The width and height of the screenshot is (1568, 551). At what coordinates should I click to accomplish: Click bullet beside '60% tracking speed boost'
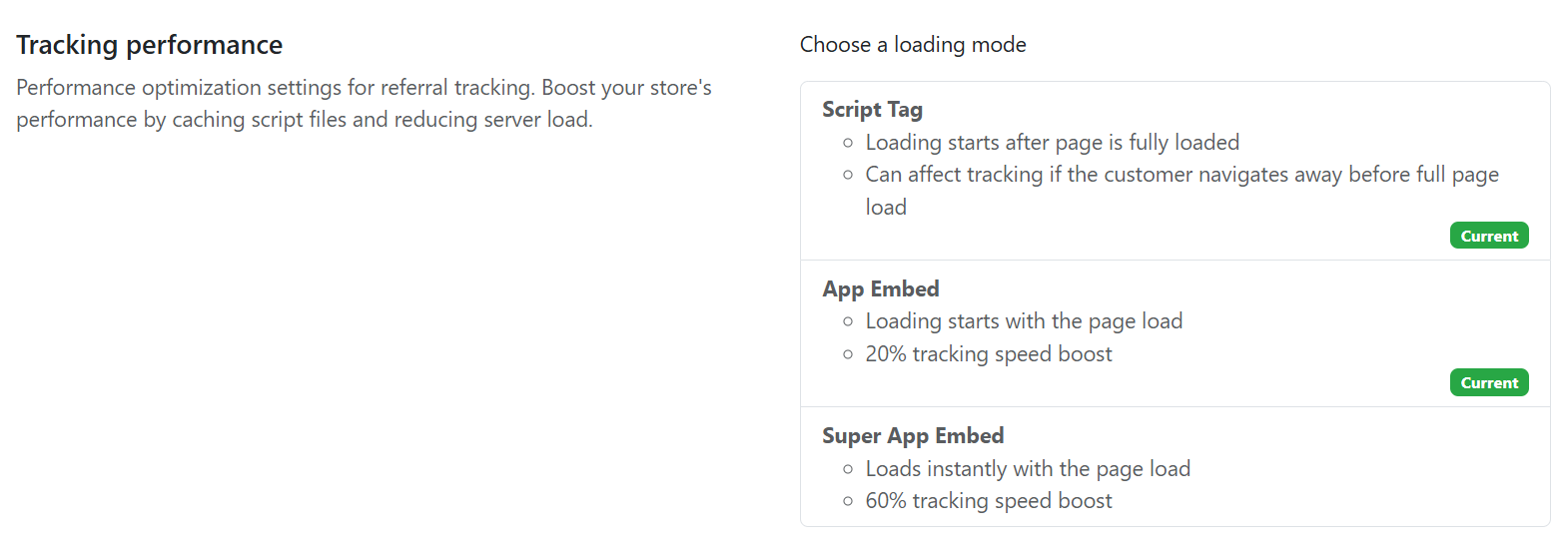[x=848, y=502]
